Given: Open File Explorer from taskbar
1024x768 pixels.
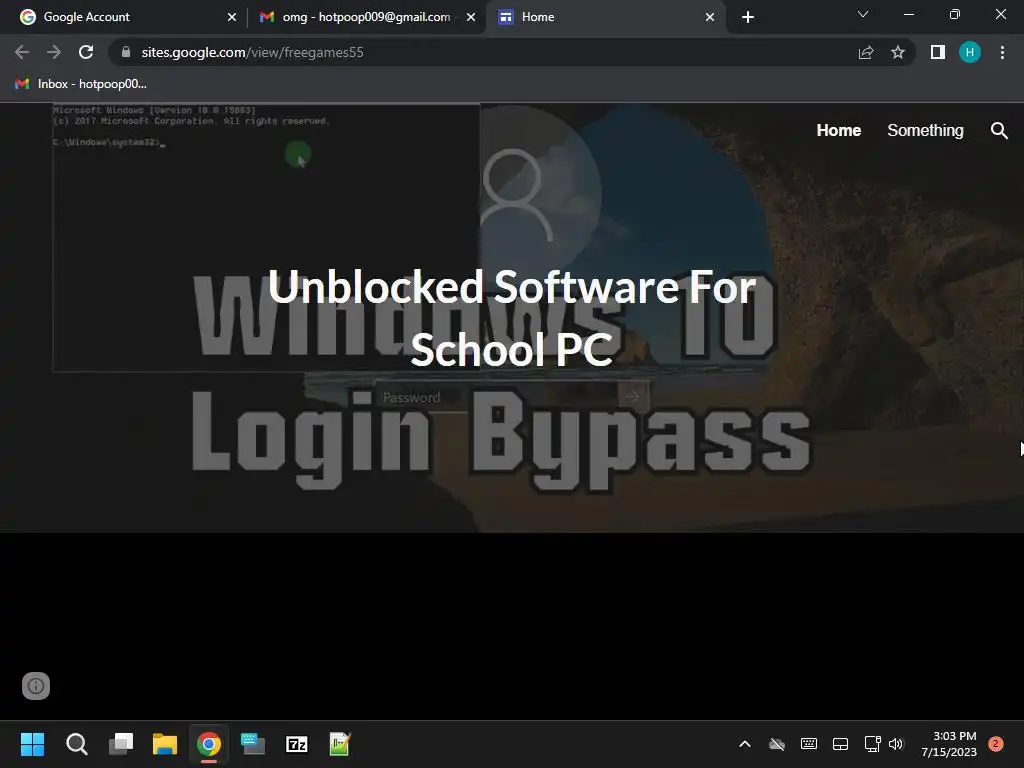Looking at the screenshot, I should (x=165, y=744).
